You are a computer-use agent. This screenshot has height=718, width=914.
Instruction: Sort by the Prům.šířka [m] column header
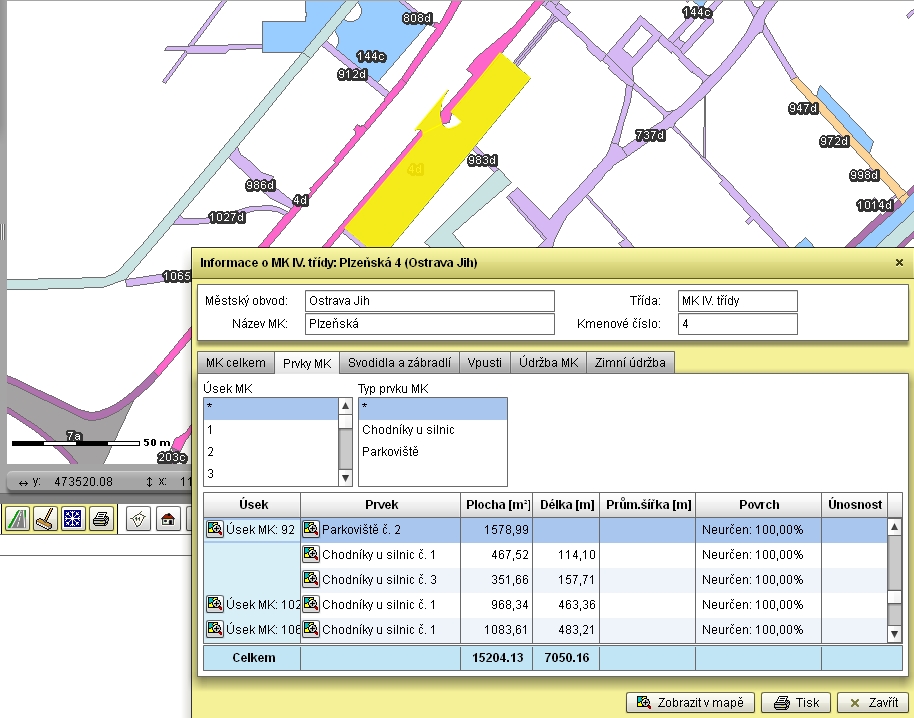[648, 505]
